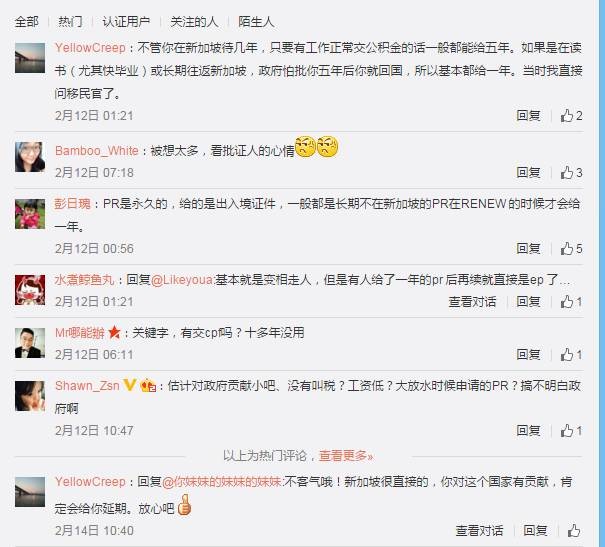605x547 pixels.
Task: Click the 彭日琬 username link
Action: 73,203
